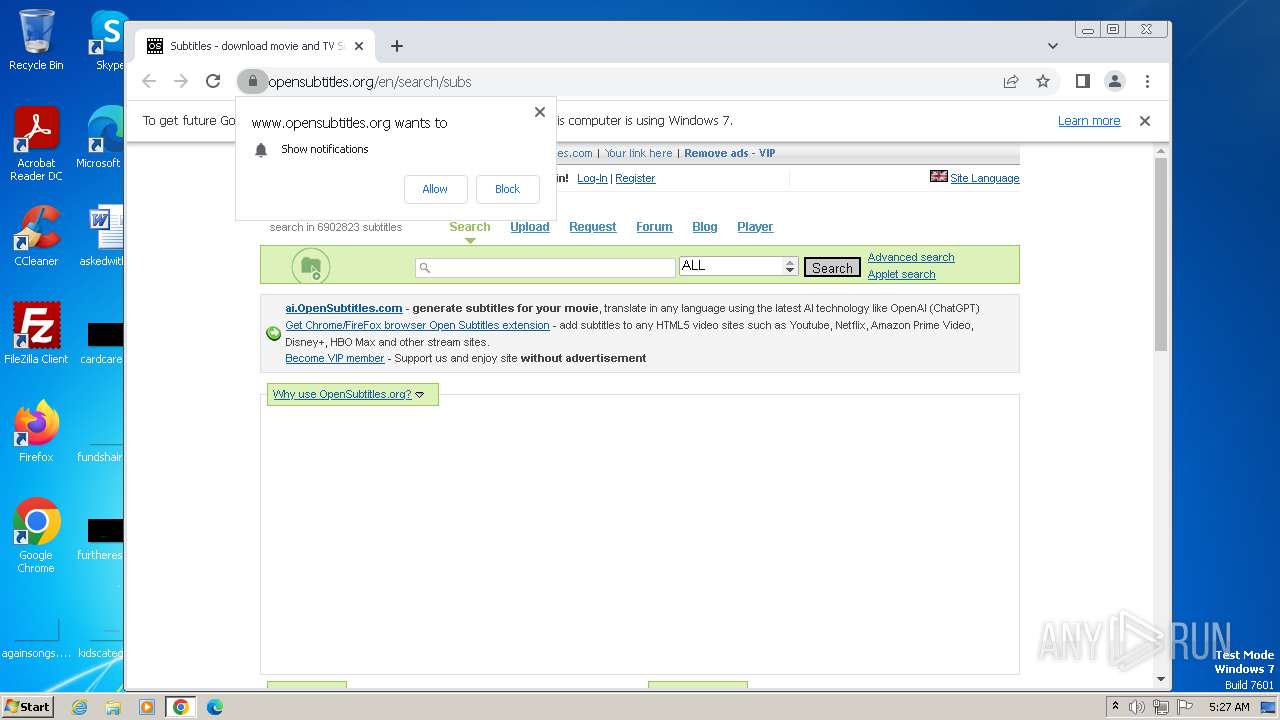Open Google Chrome desktop icon

(36, 536)
